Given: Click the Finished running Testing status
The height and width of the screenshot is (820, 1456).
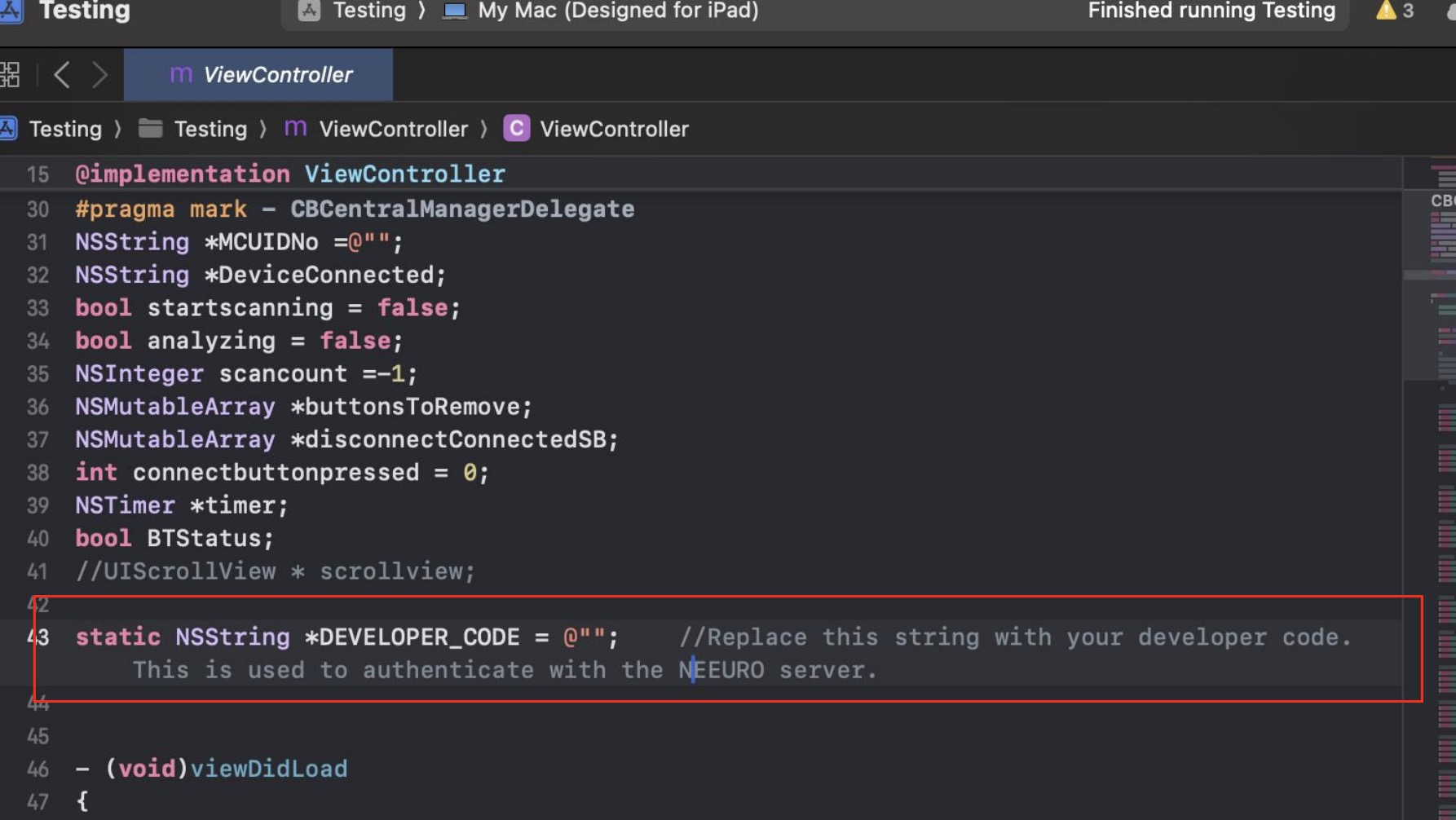Looking at the screenshot, I should [1211, 11].
